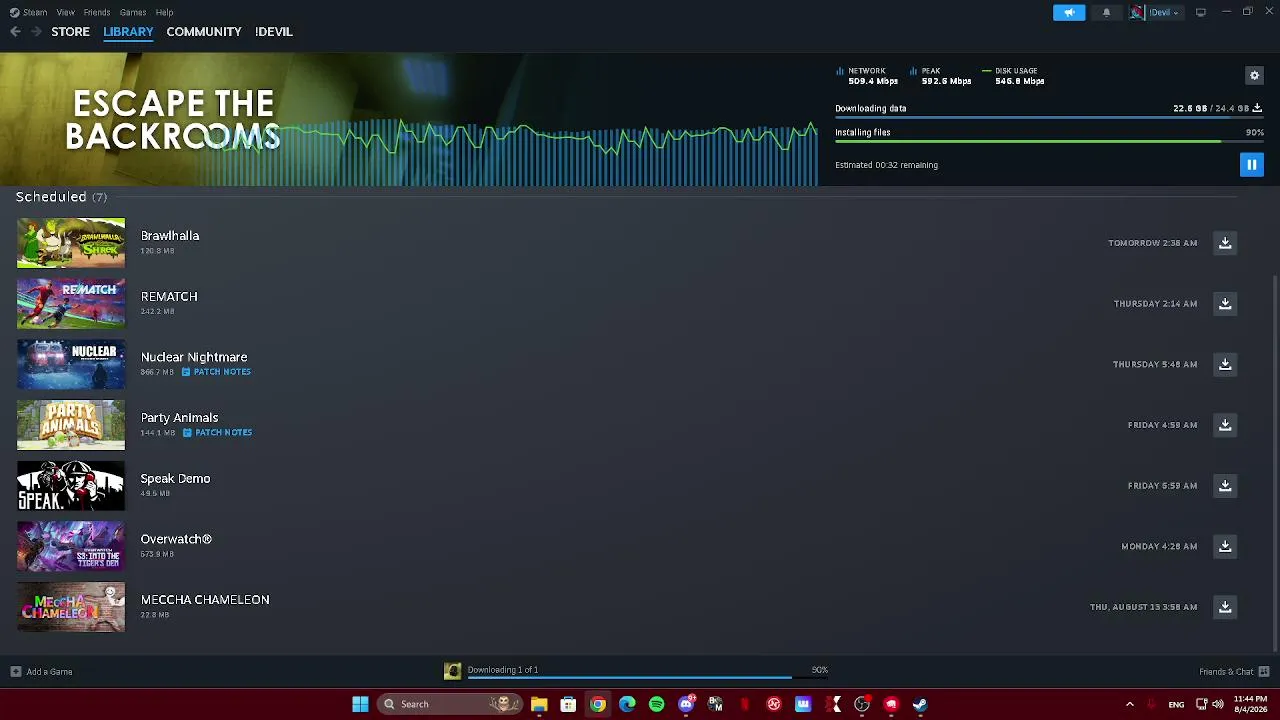Image resolution: width=1280 pixels, height=720 pixels.
Task: Click the MECCHA CHAMELEON thumbnail
Action: click(x=71, y=607)
